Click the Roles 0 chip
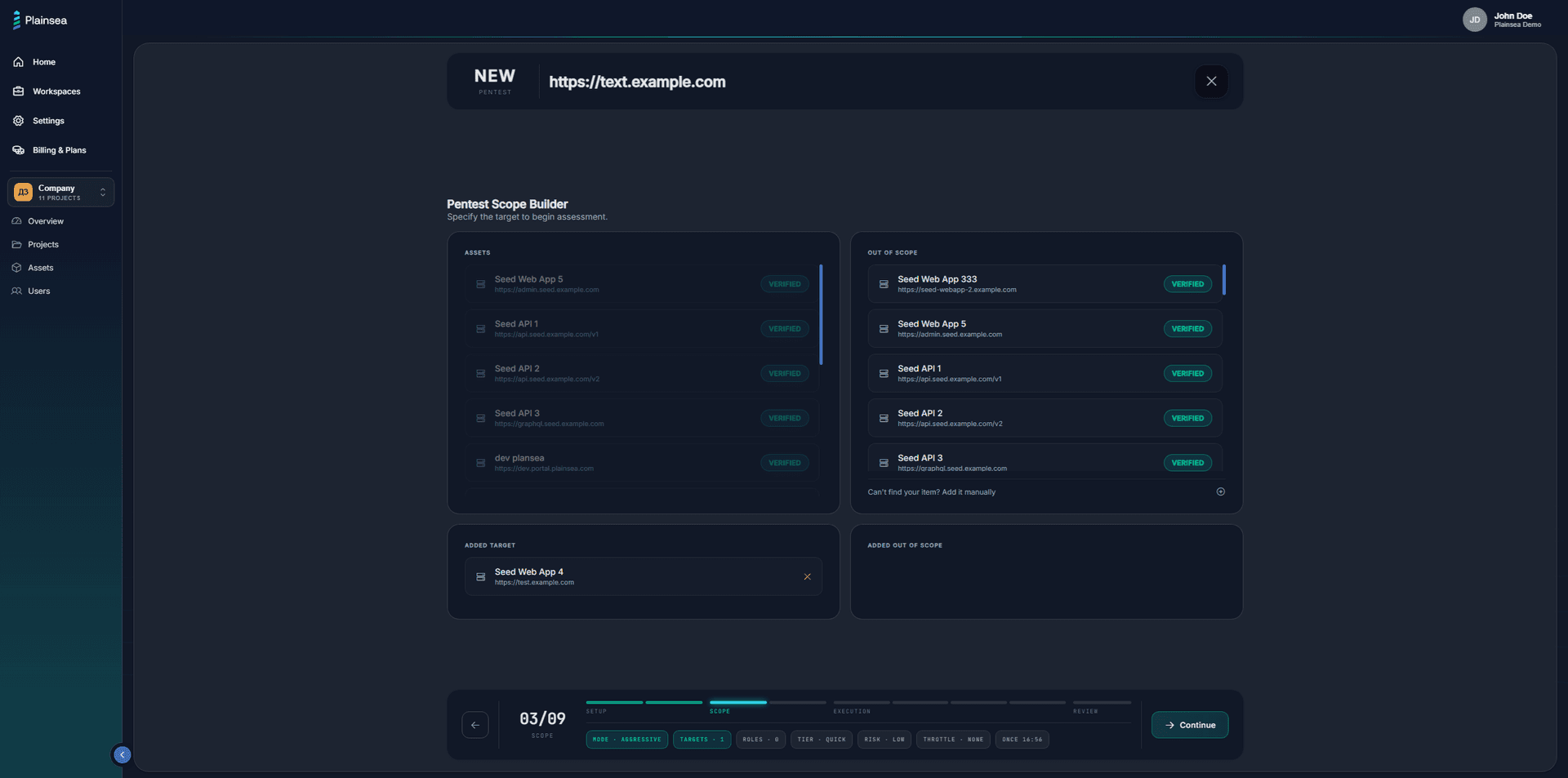This screenshot has height=778, width=1568. [x=761, y=740]
